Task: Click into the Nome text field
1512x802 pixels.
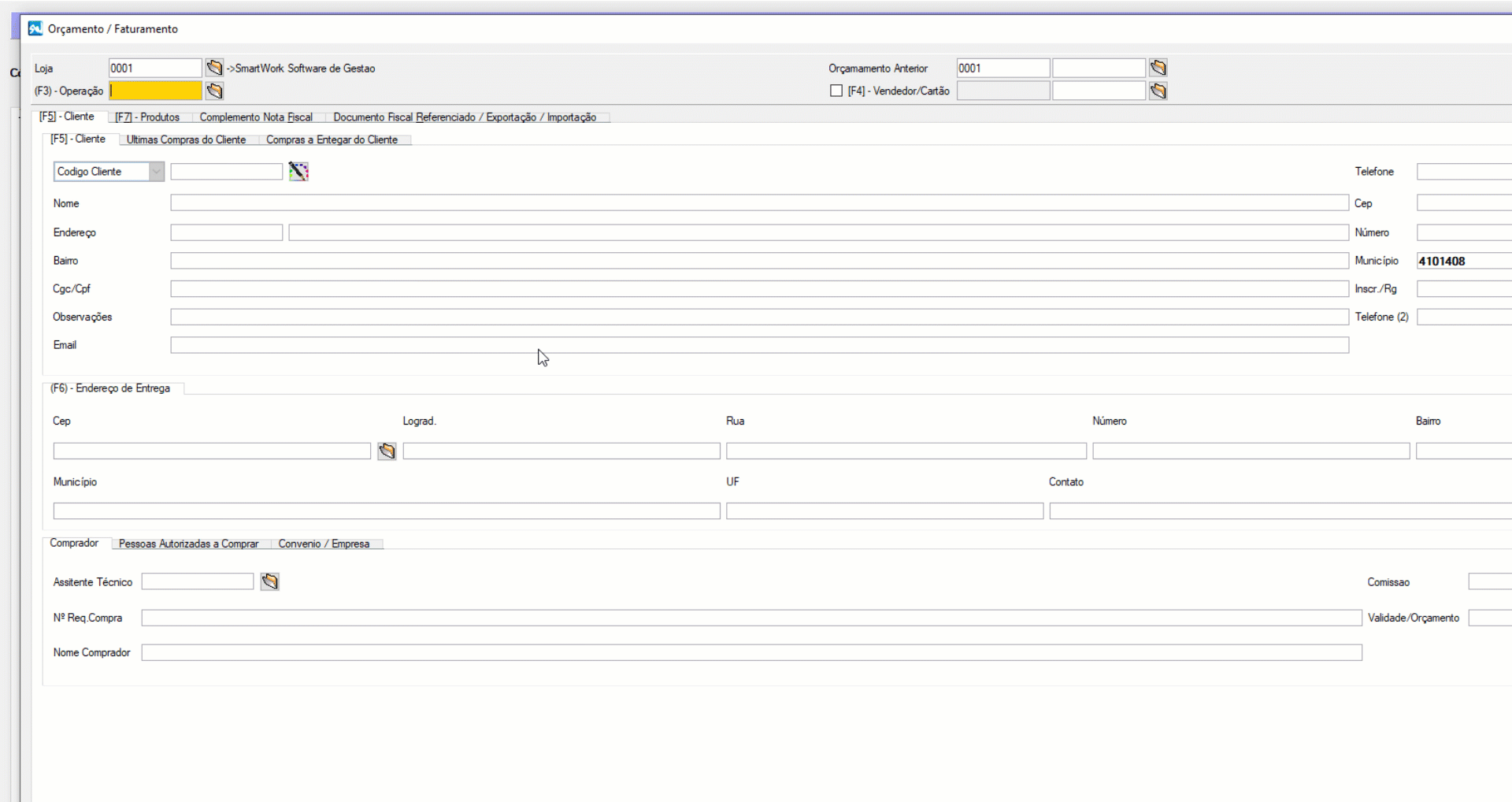Action: coord(758,203)
